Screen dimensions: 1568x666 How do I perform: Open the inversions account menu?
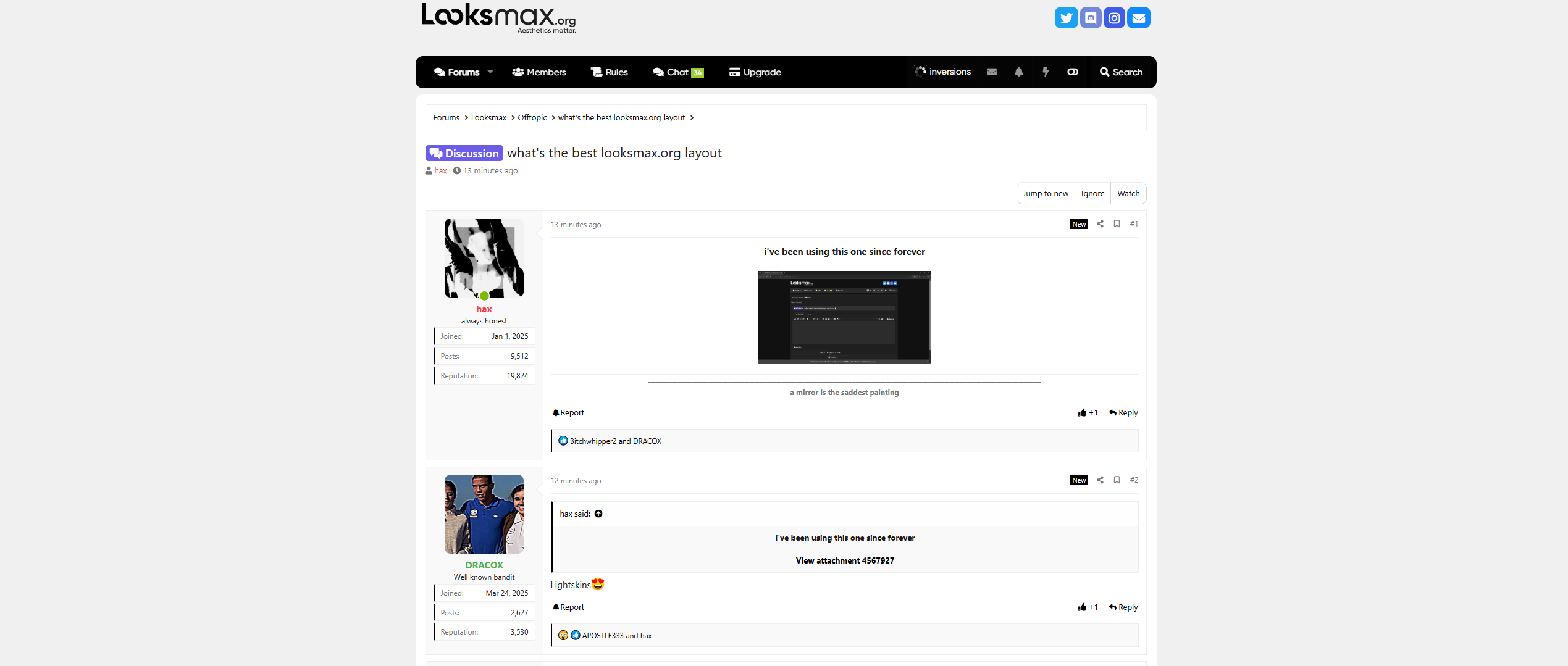[x=943, y=72]
